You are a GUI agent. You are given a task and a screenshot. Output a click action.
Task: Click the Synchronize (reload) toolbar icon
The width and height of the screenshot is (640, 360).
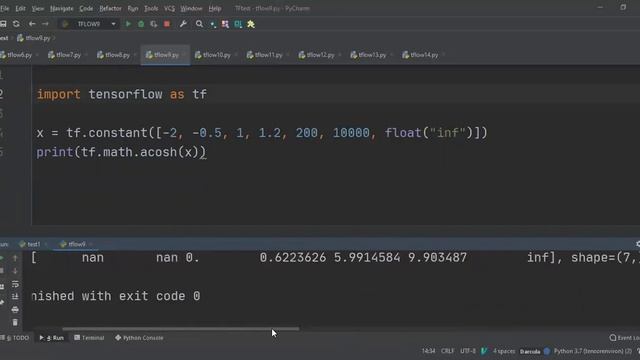tap(16, 24)
